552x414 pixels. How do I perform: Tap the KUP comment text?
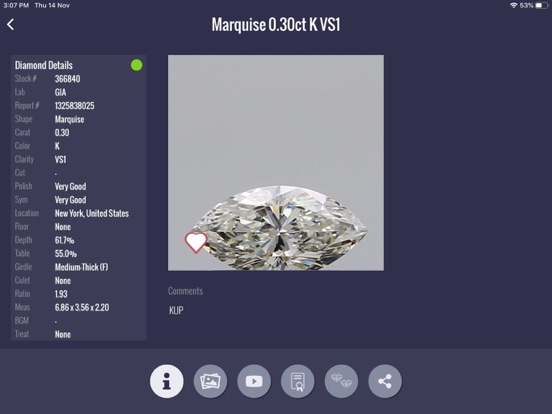coord(176,310)
